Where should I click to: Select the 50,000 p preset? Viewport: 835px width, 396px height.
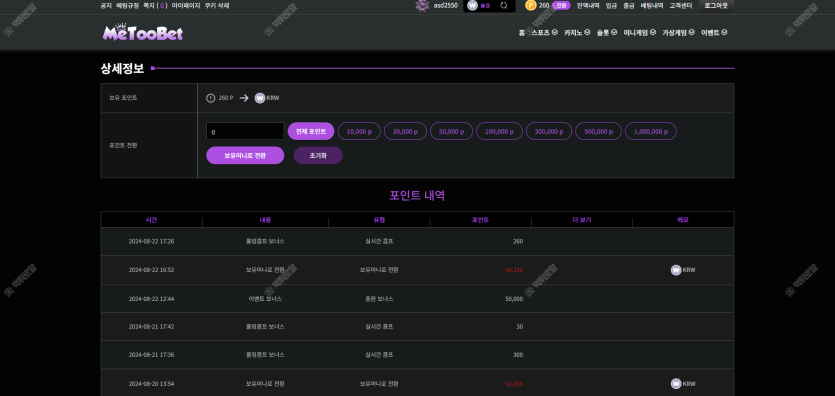click(x=452, y=131)
